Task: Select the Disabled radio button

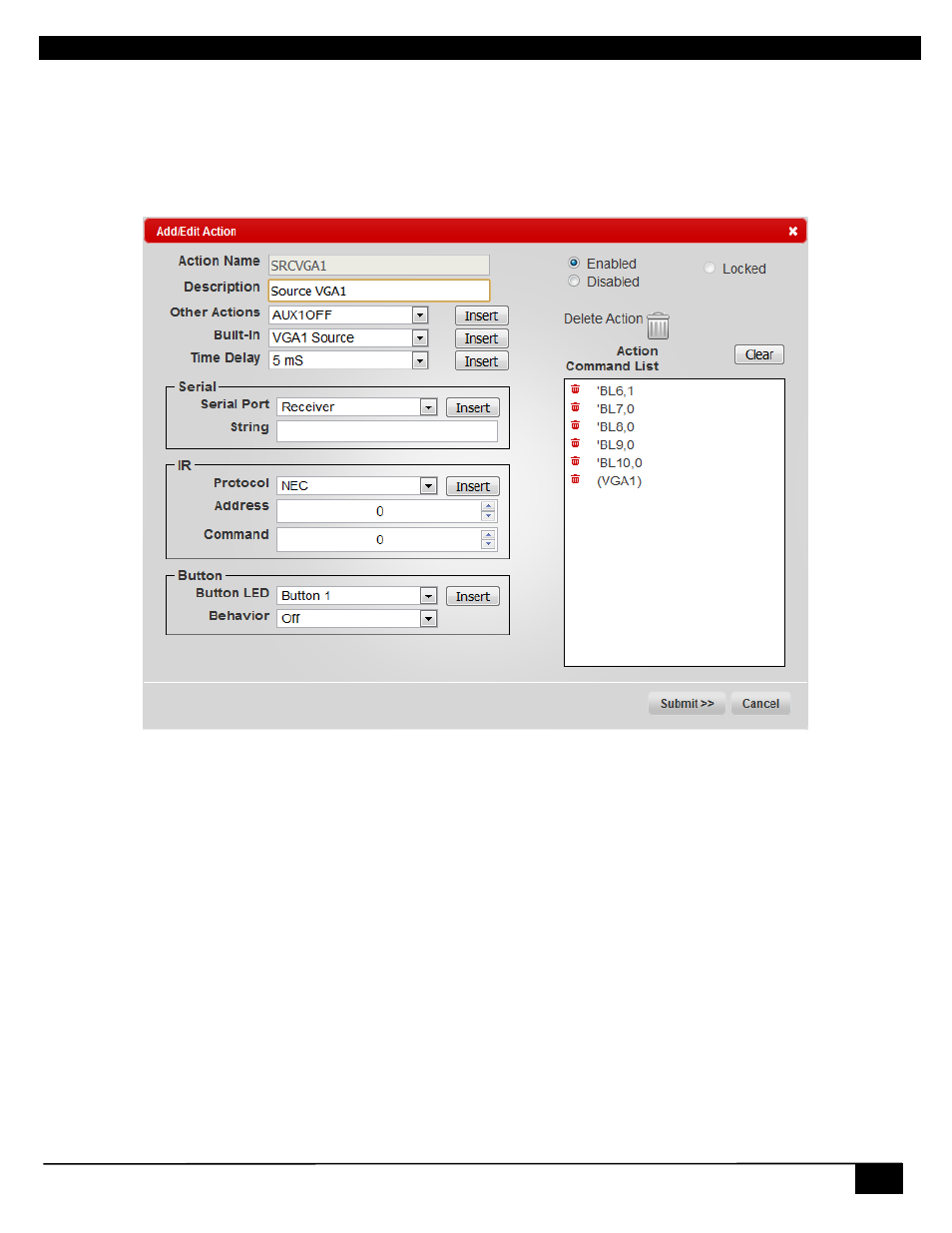Action: 574,282
